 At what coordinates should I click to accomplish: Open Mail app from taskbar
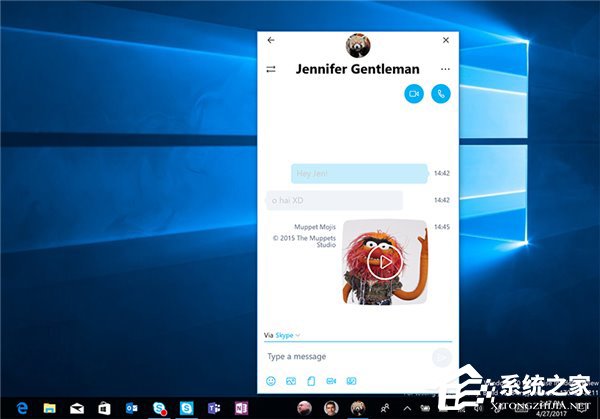77,409
